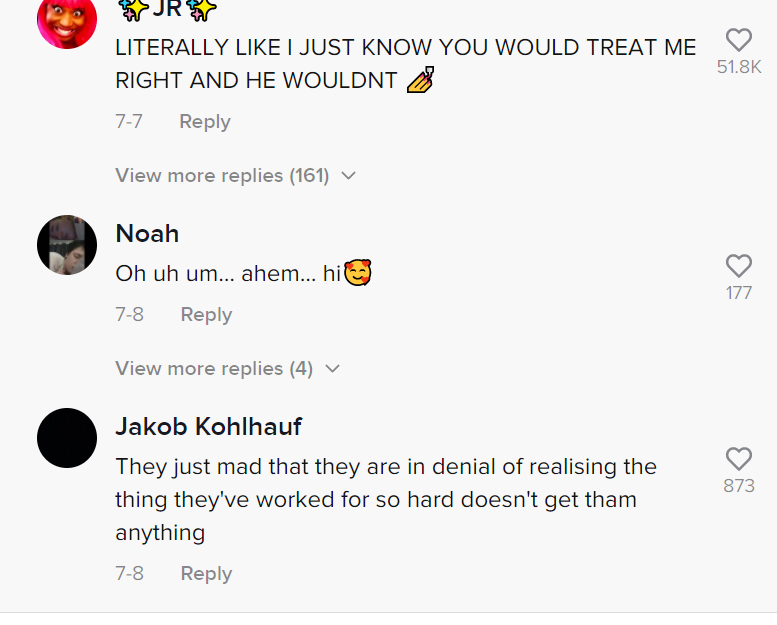Like JR's comment with the heart icon

click(x=739, y=40)
